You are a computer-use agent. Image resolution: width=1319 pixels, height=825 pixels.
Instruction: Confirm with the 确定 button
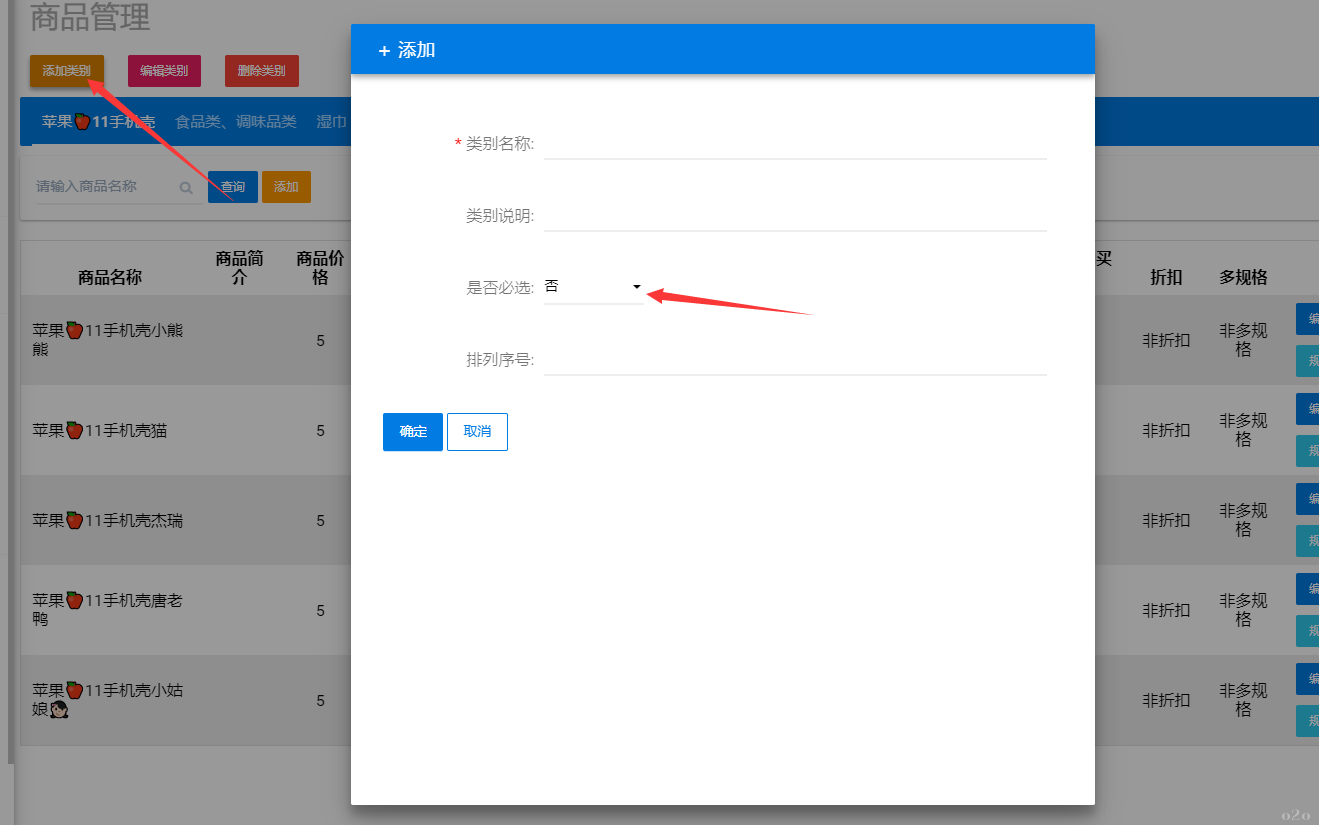pos(412,432)
